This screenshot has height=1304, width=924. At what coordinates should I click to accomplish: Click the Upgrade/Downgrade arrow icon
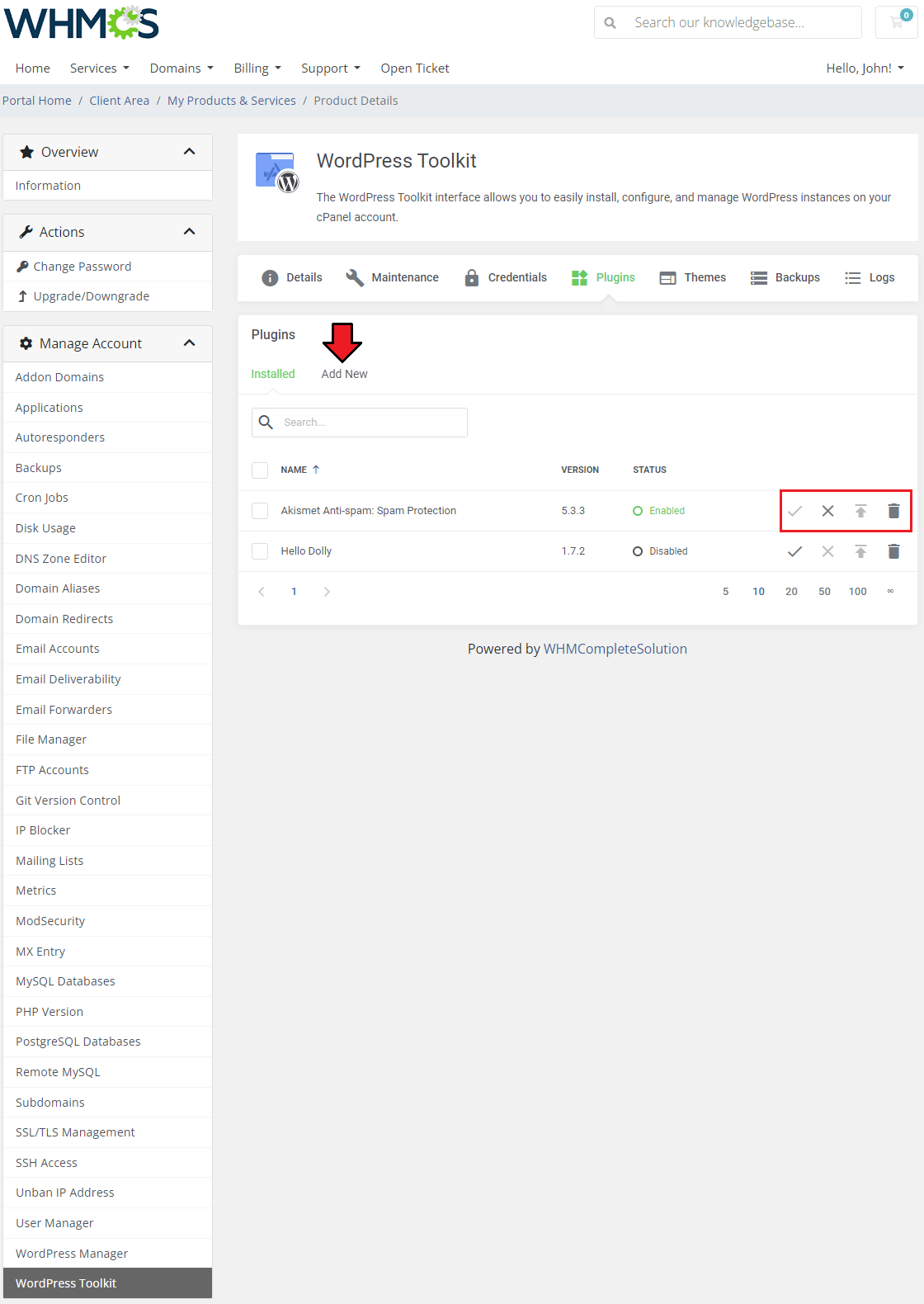pos(22,296)
